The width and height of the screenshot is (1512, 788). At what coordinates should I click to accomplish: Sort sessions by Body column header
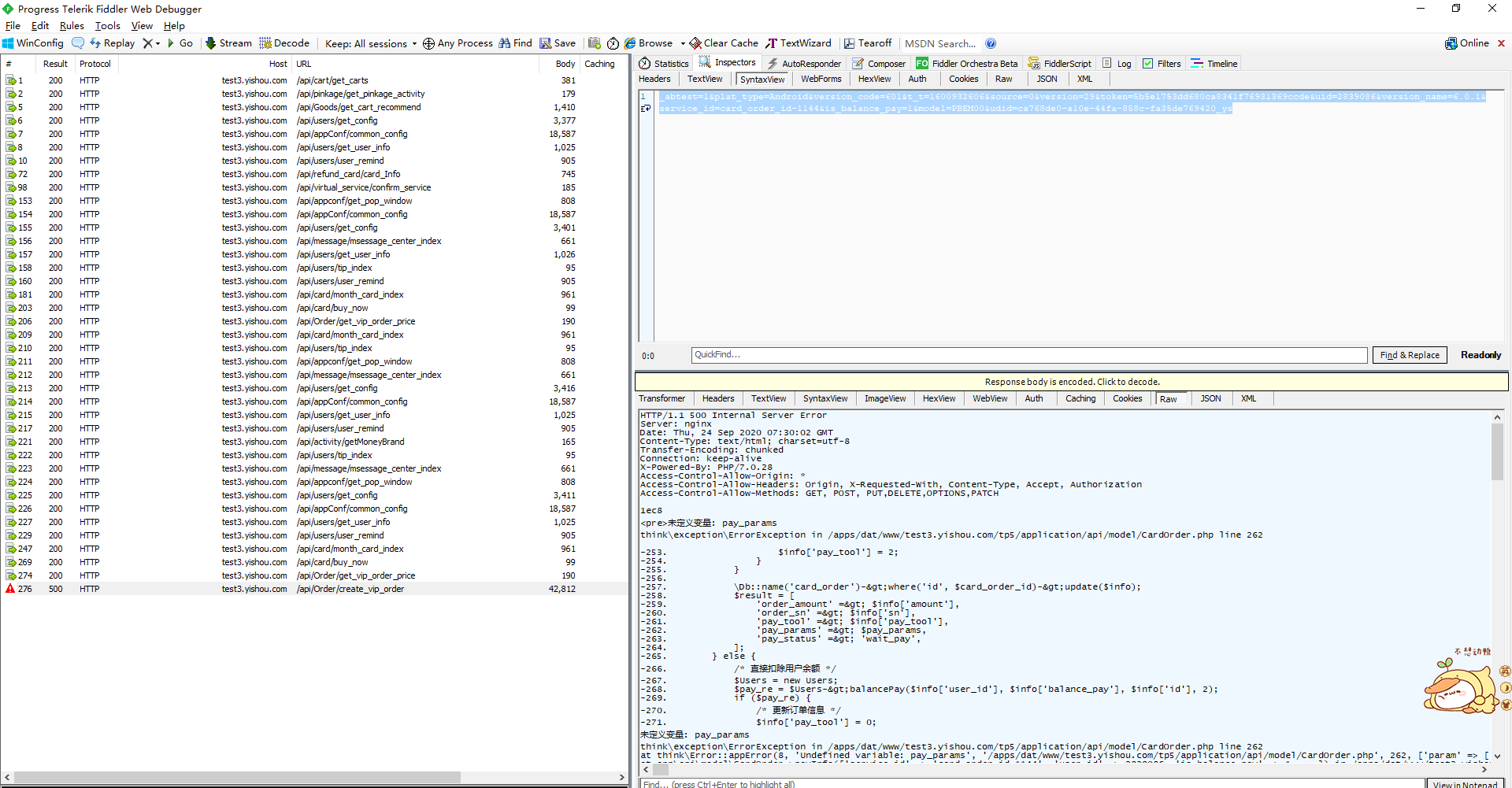(x=565, y=64)
